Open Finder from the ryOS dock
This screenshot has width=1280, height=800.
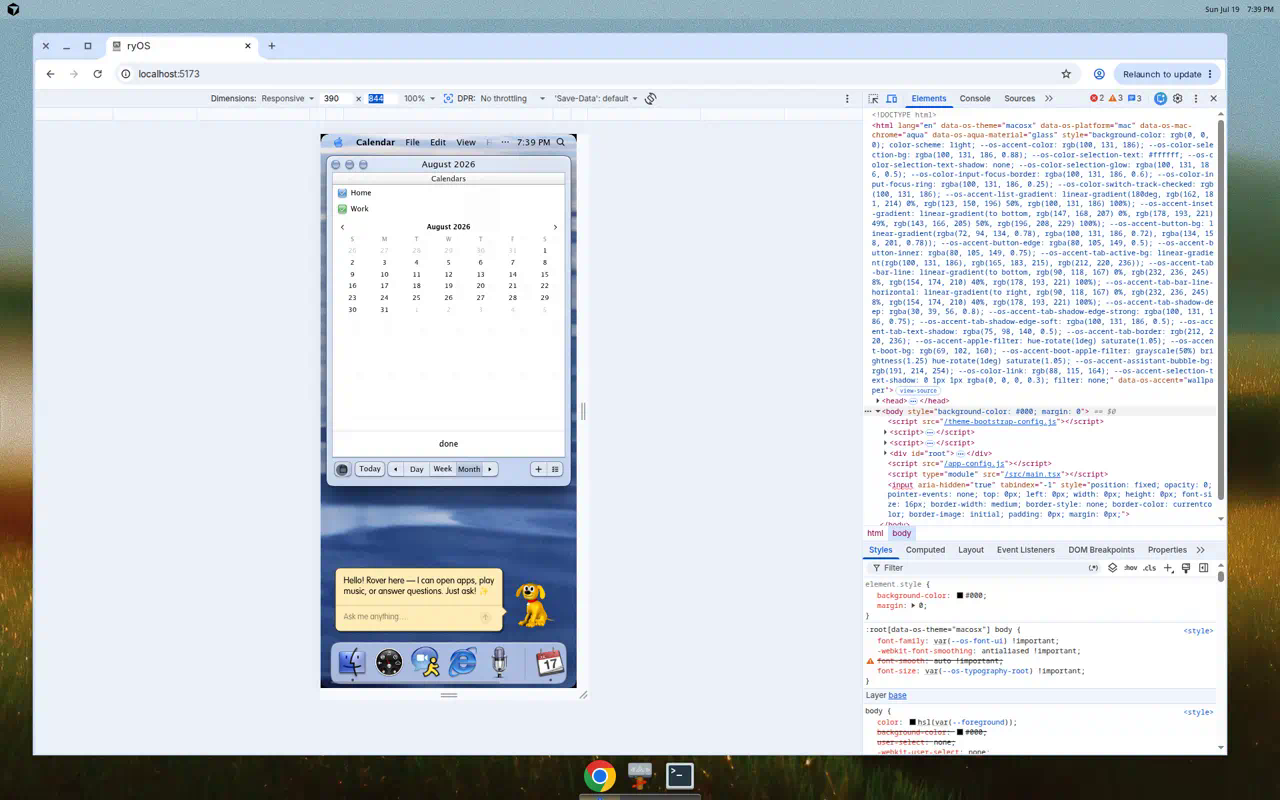(x=352, y=662)
